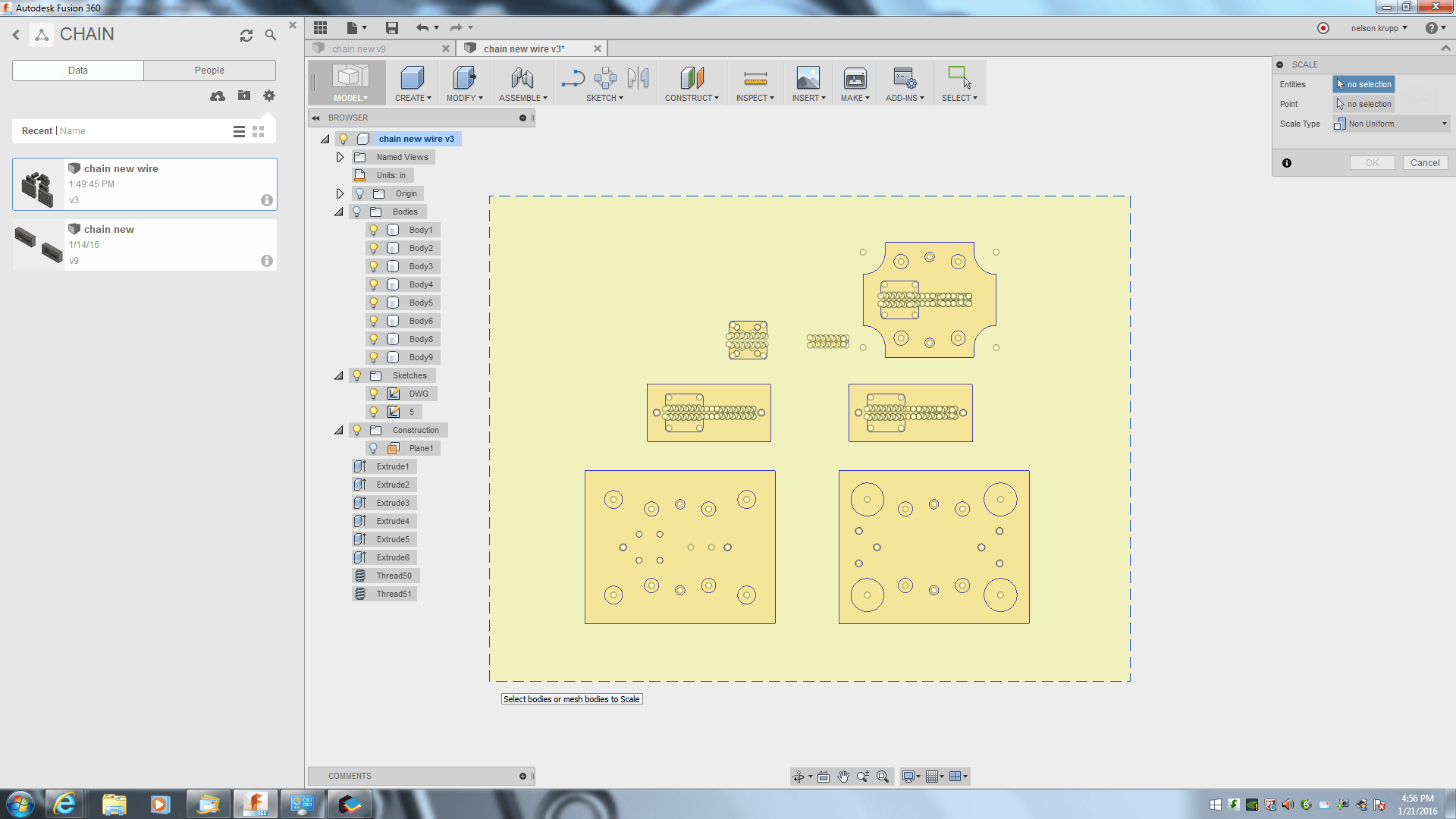1456x819 pixels.
Task: Toggle visibility bulb of Body1
Action: 373,230
